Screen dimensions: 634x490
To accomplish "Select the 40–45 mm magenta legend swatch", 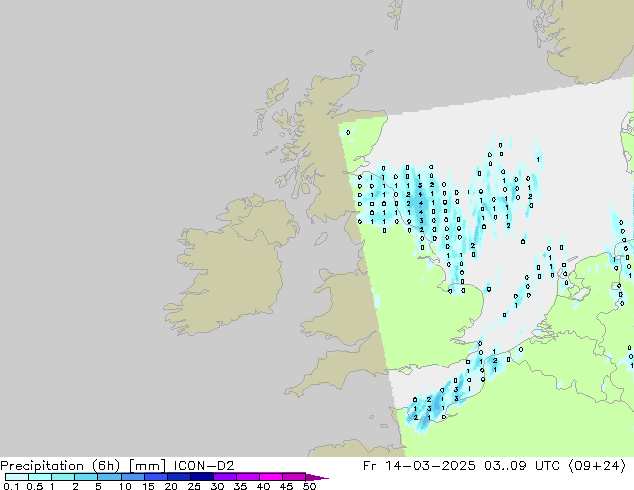I will tap(271, 477).
